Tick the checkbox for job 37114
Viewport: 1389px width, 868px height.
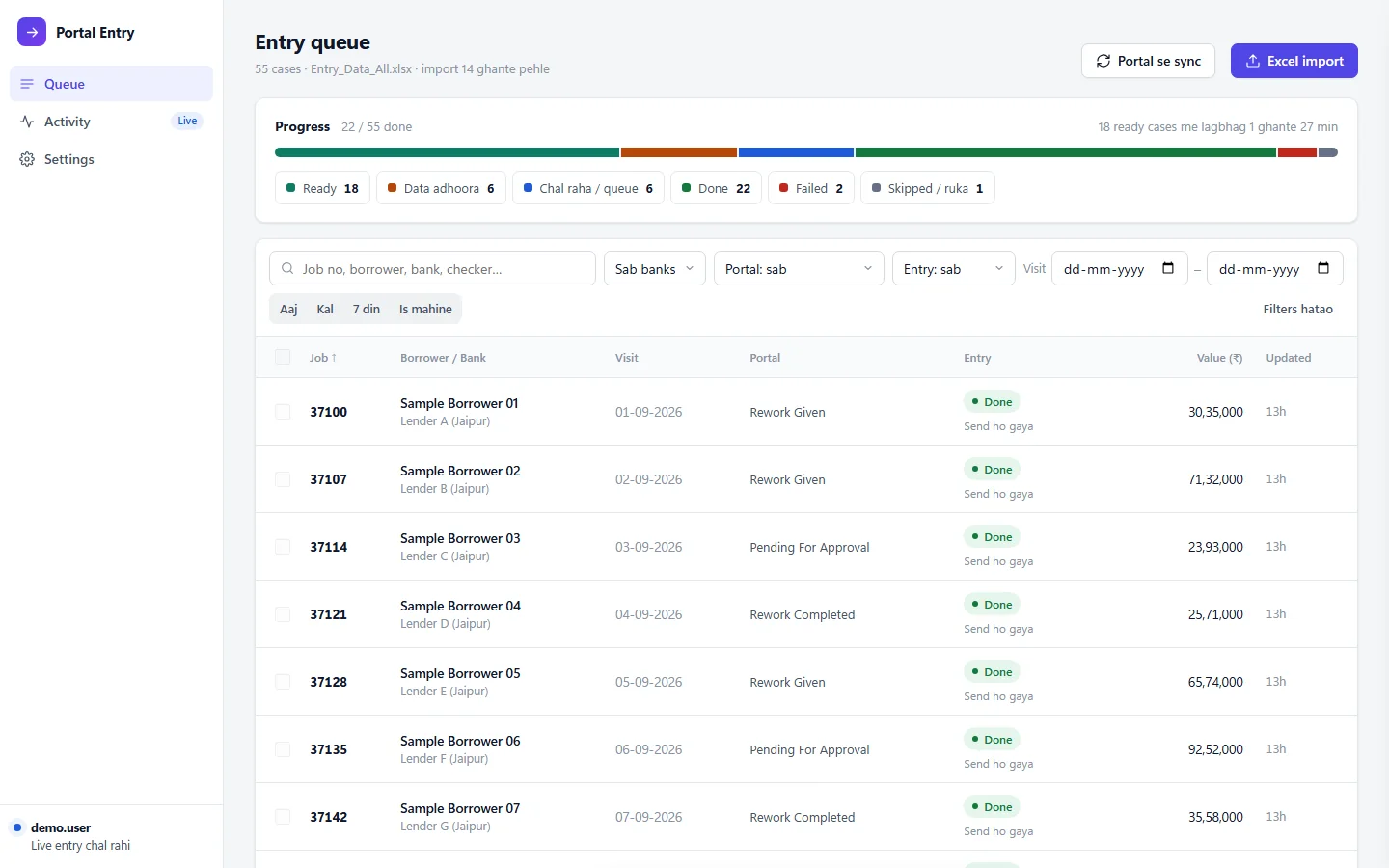[x=283, y=547]
